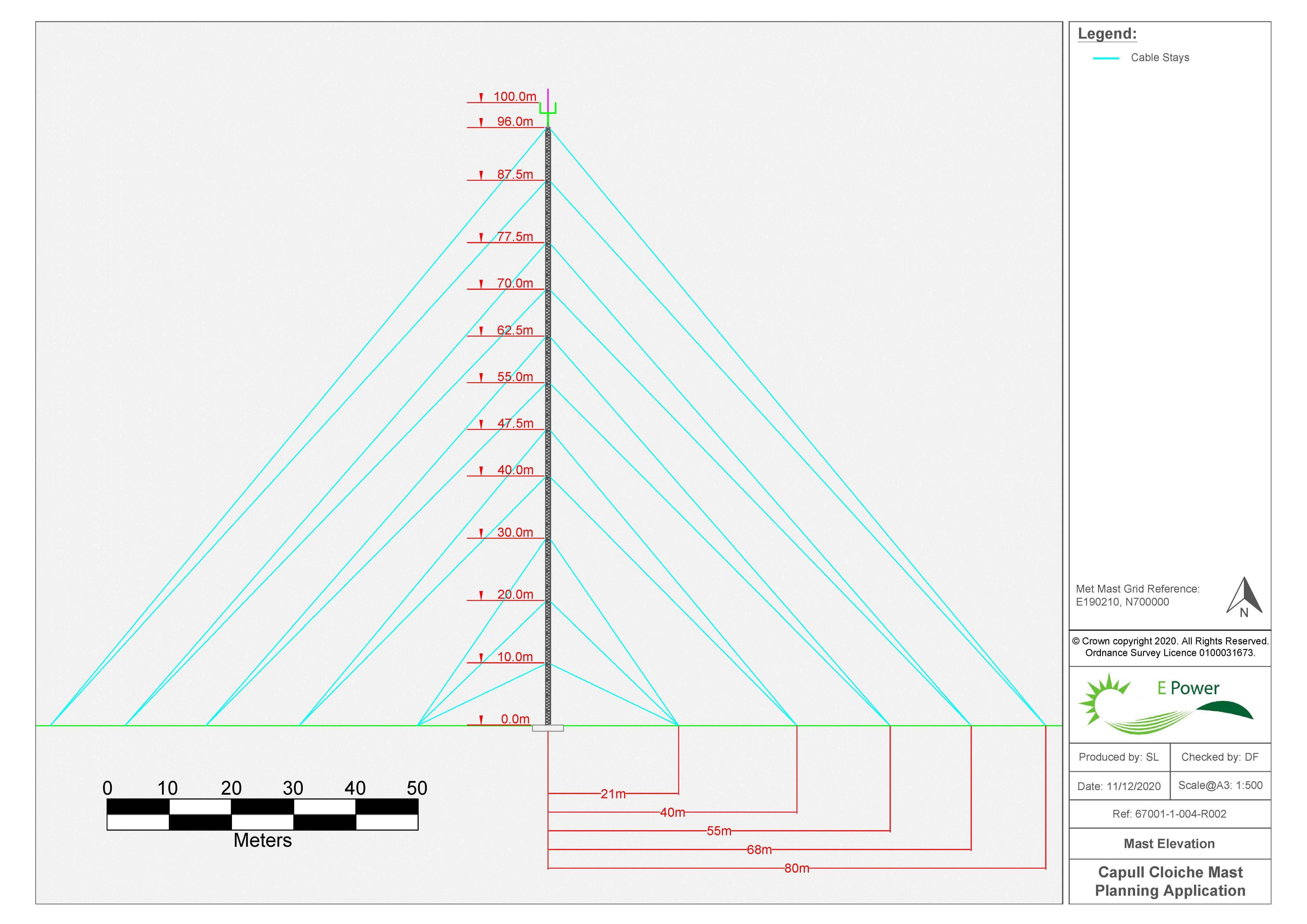Click 'Met Mast Grid Reference:' text
1307x924 pixels.
(1137, 589)
